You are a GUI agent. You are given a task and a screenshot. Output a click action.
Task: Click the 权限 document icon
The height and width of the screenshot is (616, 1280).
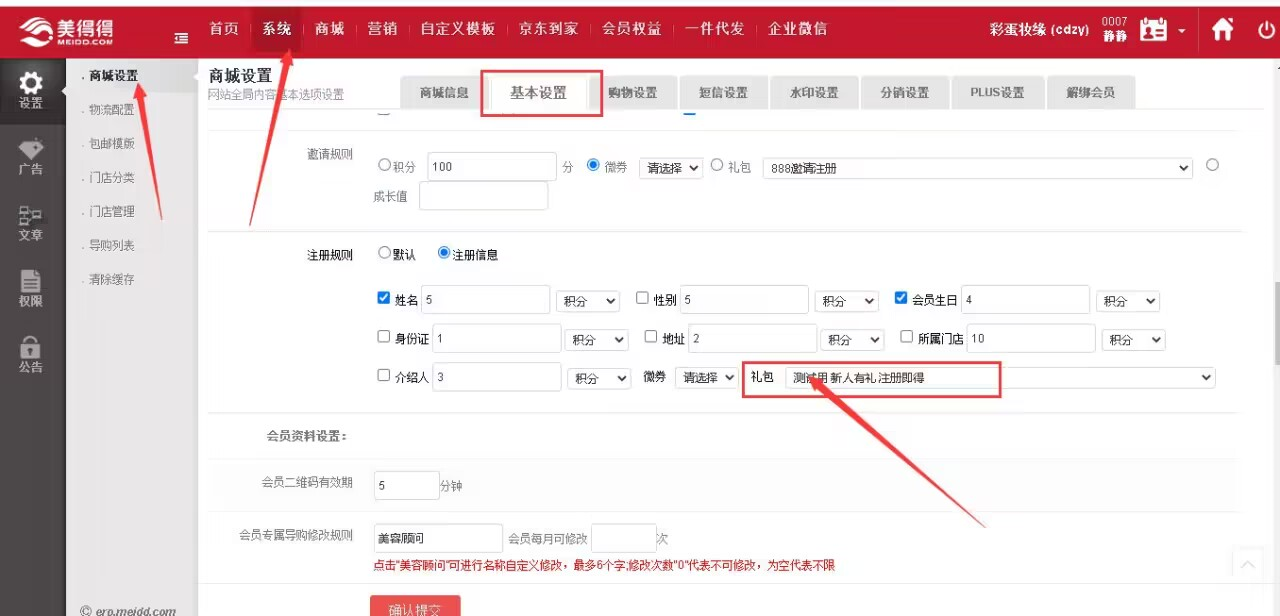(x=31, y=283)
